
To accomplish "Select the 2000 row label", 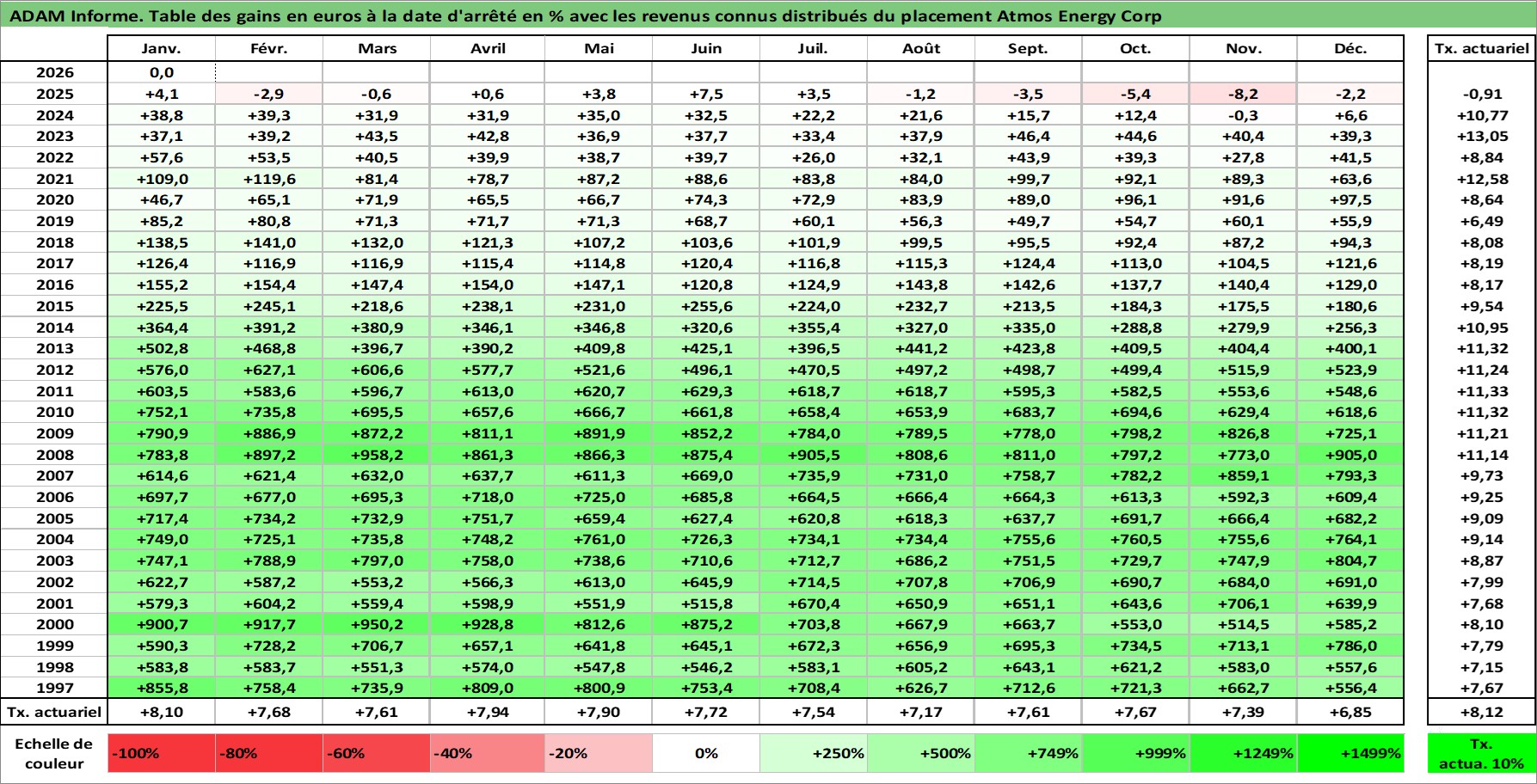I will [54, 624].
